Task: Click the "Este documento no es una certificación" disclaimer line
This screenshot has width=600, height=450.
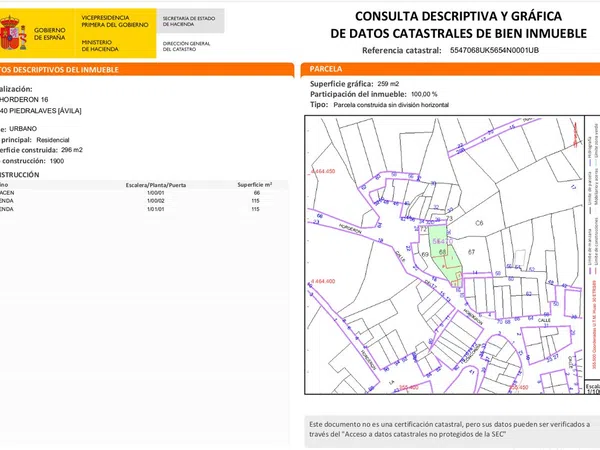Action: click(450, 424)
